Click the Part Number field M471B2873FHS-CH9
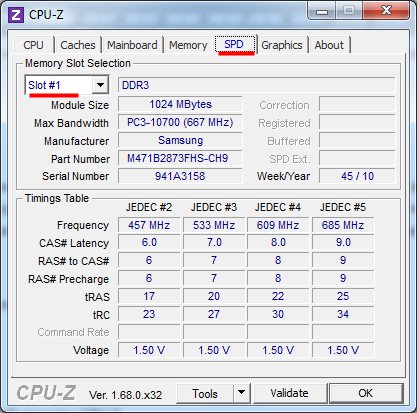Image resolution: width=417 pixels, height=413 pixels. [x=180, y=158]
